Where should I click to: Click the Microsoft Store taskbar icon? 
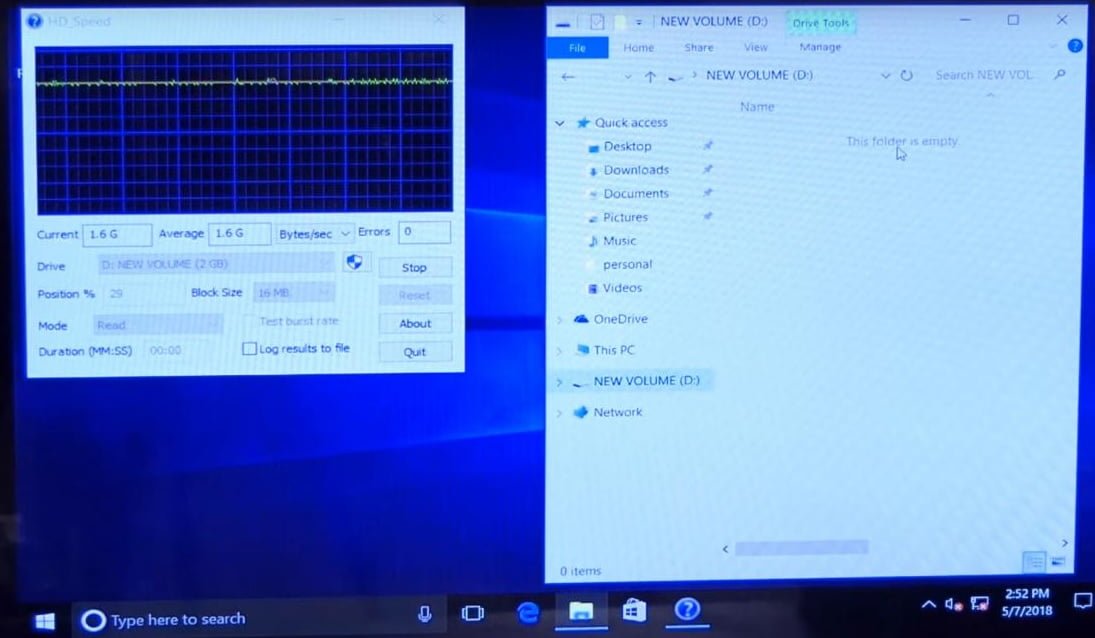634,611
